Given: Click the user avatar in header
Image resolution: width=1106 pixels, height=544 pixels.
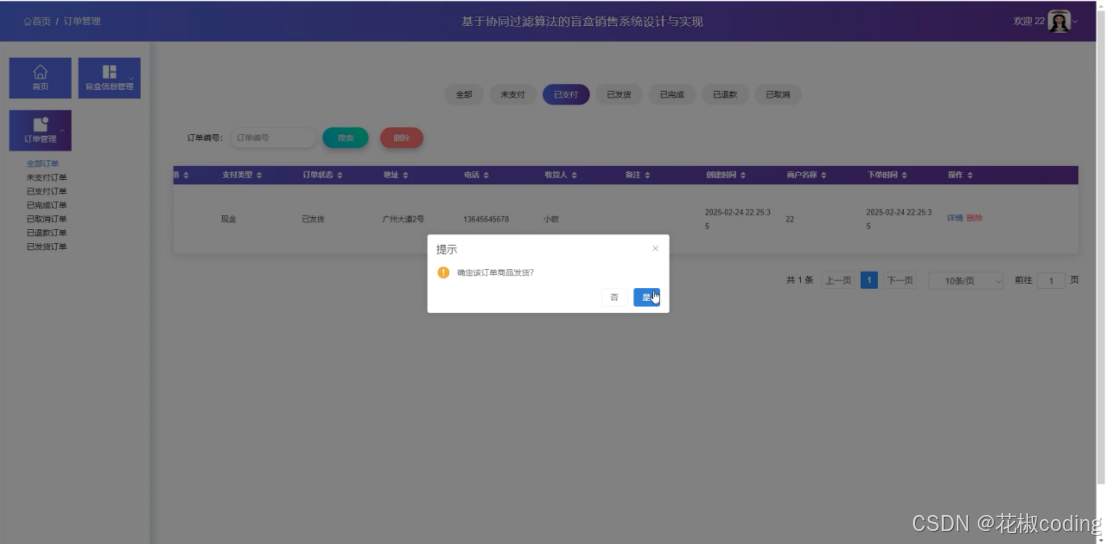Looking at the screenshot, I should tap(1059, 21).
